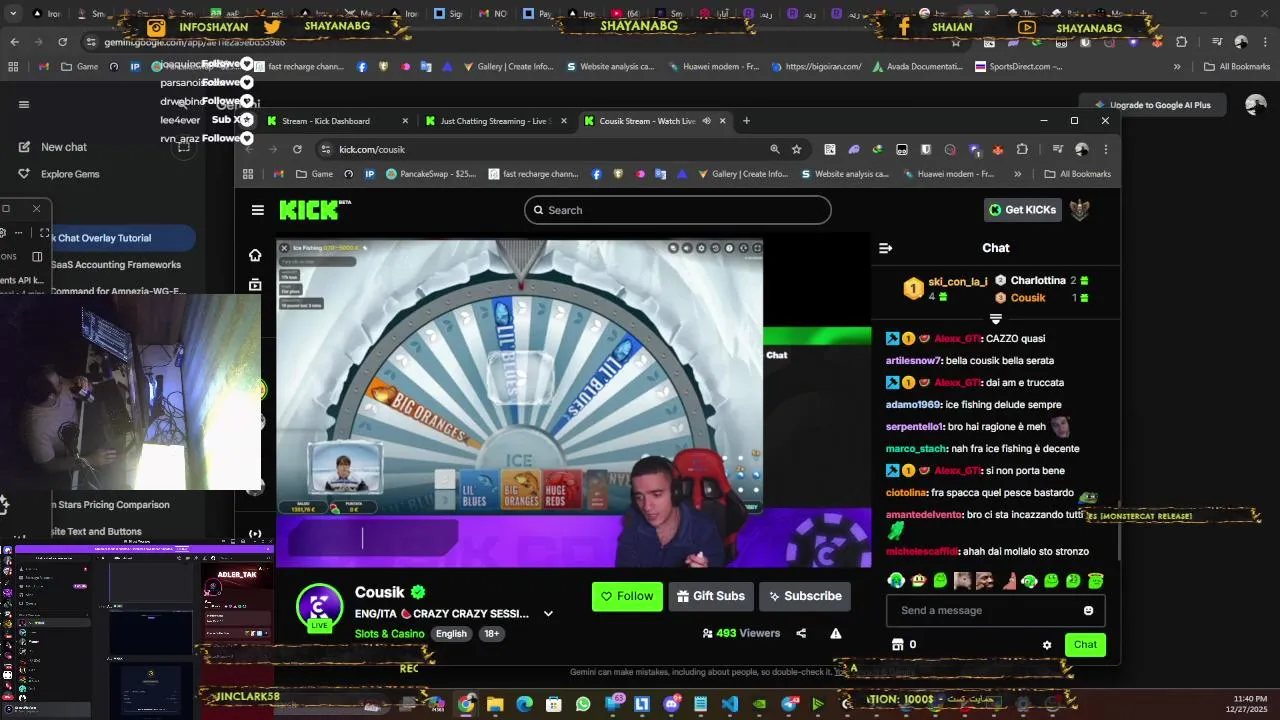Open Slots & Casino category link
Viewport: 1280px width, 720px height.
pyautogui.click(x=390, y=634)
